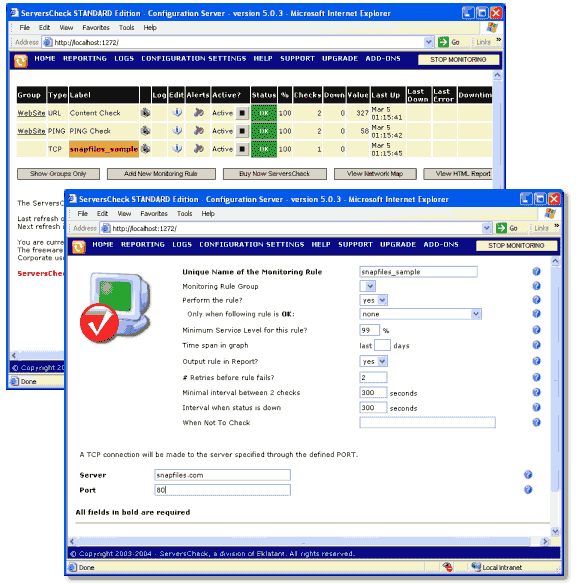This screenshot has height=584, width=578.
Task: Open the alerts icon for Content Check
Action: (x=199, y=112)
